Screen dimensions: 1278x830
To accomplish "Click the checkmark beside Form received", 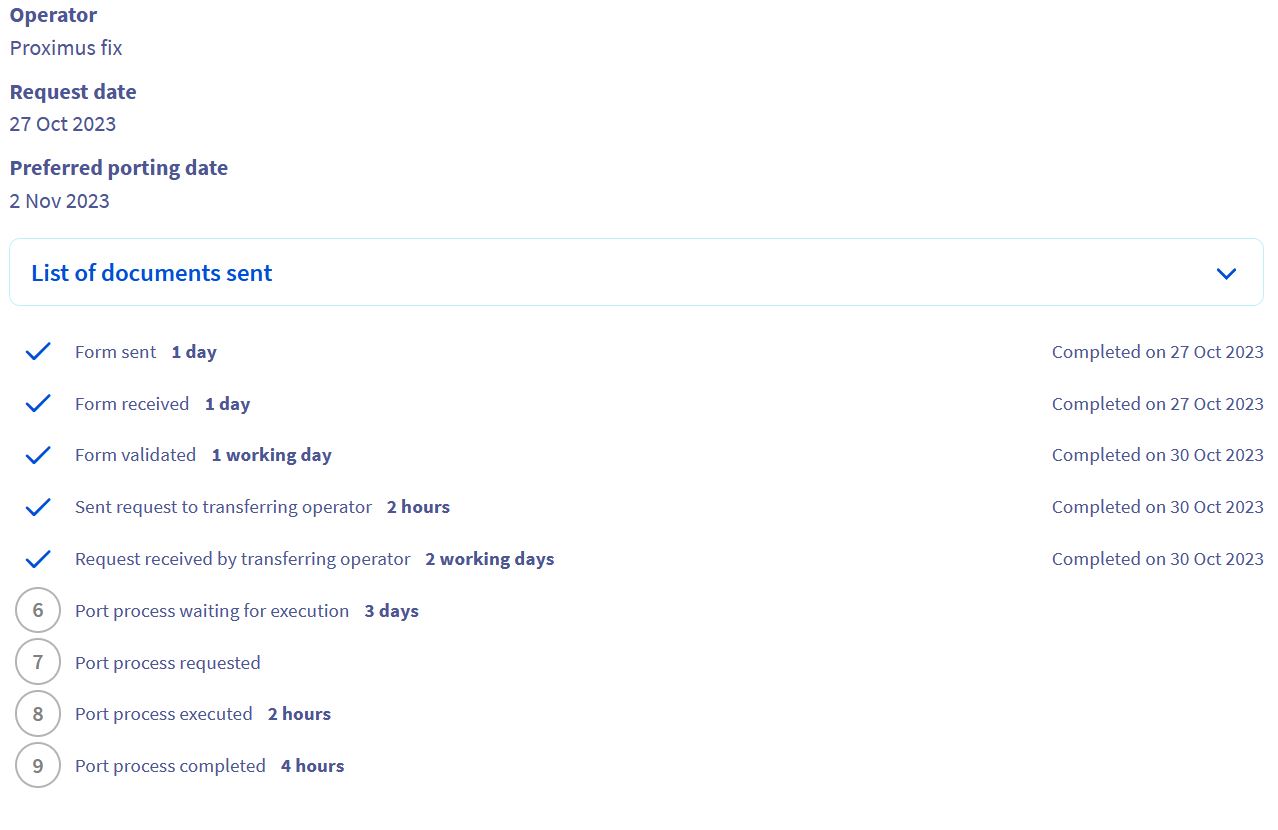I will pos(38,404).
